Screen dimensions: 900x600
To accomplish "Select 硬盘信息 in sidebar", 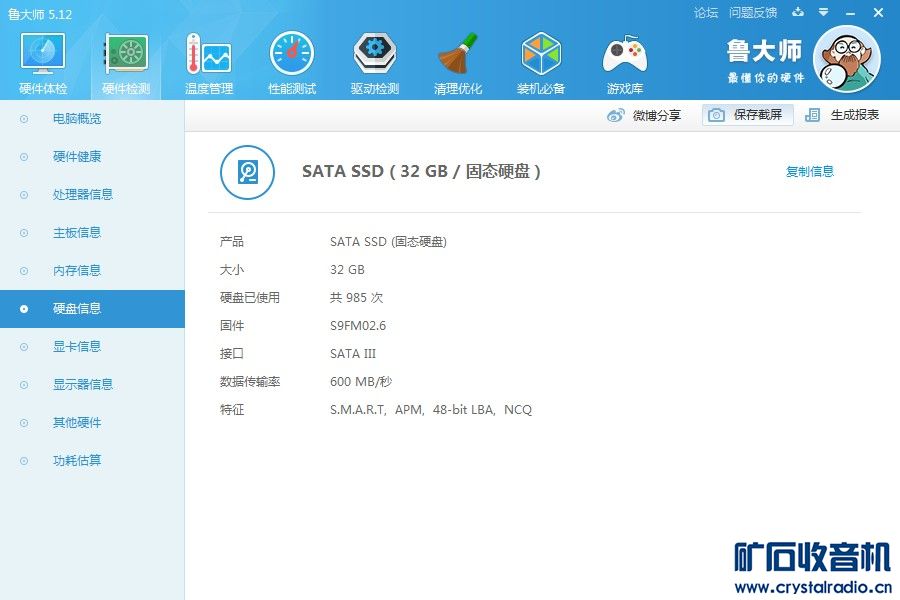I will [x=92, y=309].
